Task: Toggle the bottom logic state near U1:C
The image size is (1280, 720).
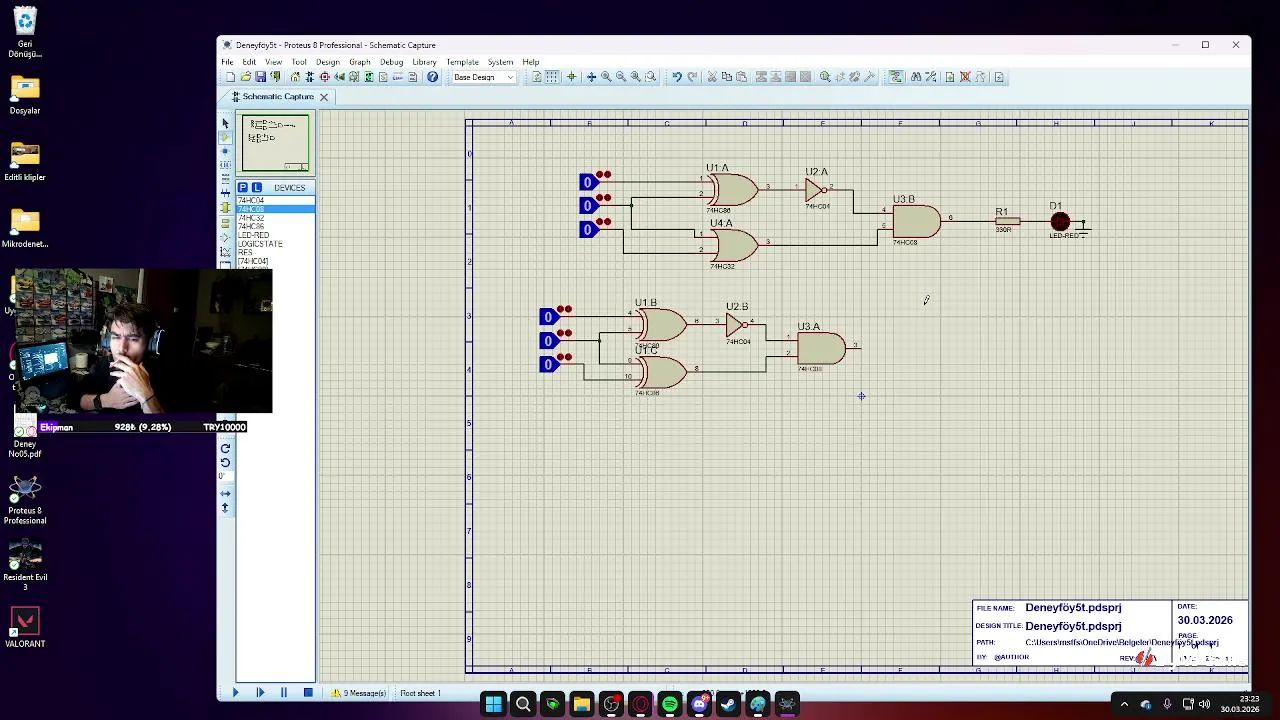Action: point(548,365)
